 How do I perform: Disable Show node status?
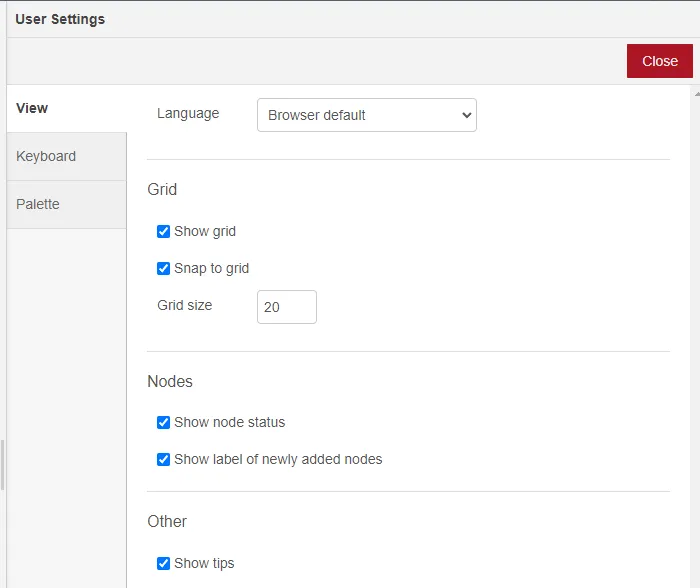click(x=163, y=422)
